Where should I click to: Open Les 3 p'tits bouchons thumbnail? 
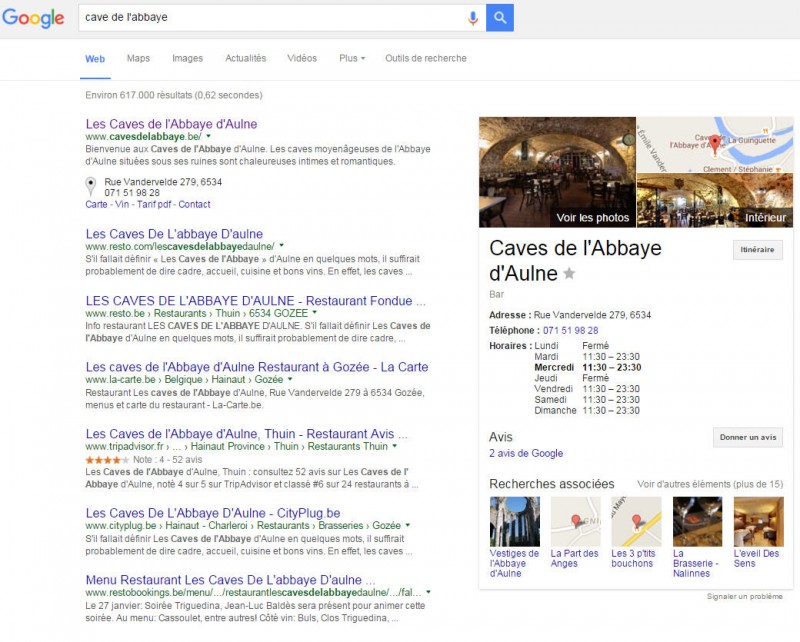tap(636, 522)
